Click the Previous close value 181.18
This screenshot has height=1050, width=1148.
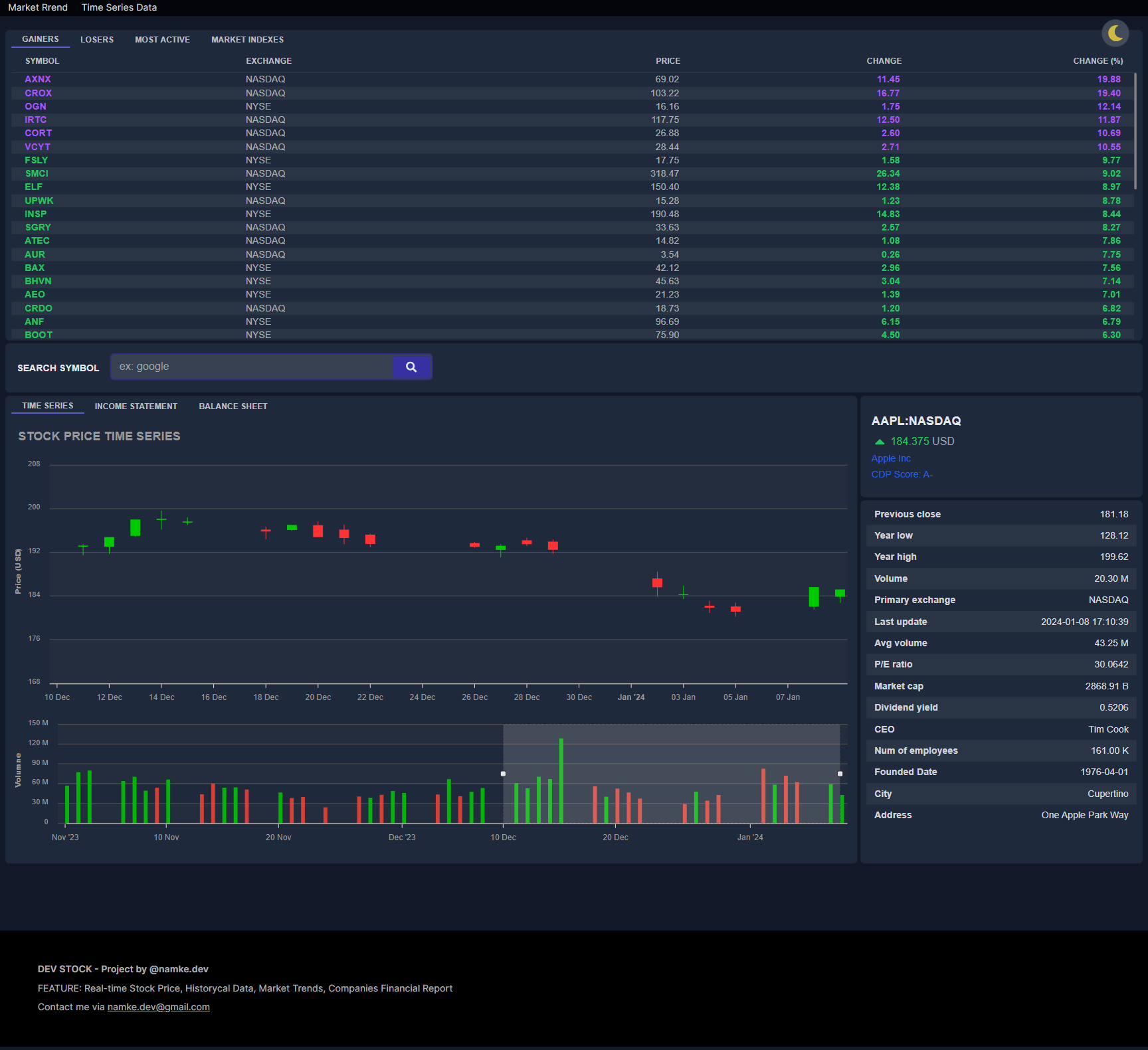tap(1114, 514)
